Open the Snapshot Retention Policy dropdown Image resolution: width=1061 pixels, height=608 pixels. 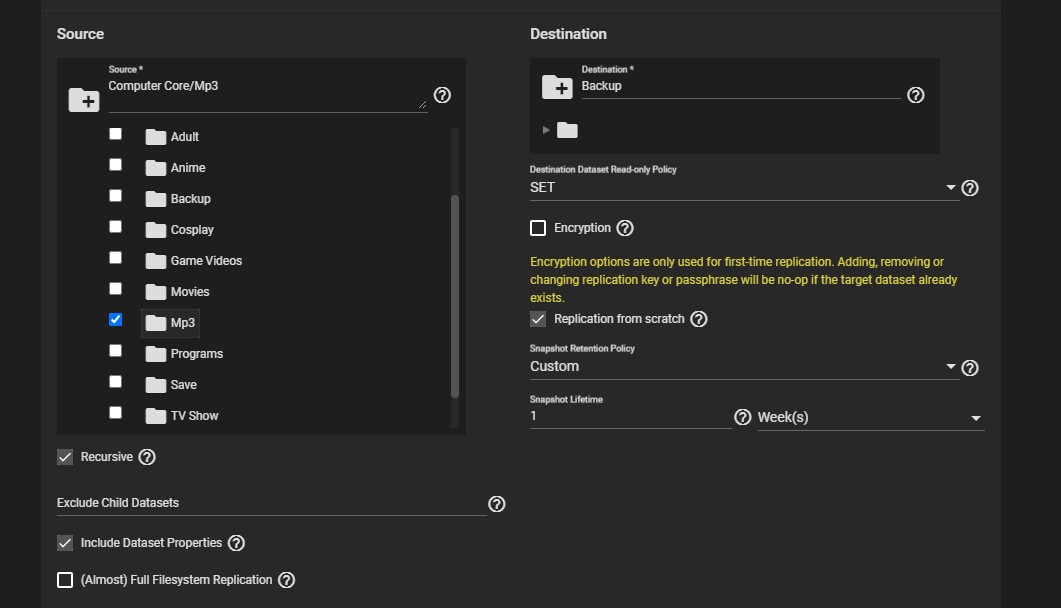click(744, 367)
